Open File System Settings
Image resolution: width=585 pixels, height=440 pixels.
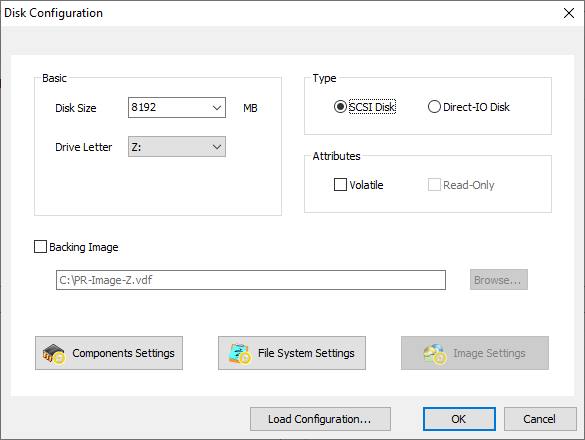click(x=292, y=353)
